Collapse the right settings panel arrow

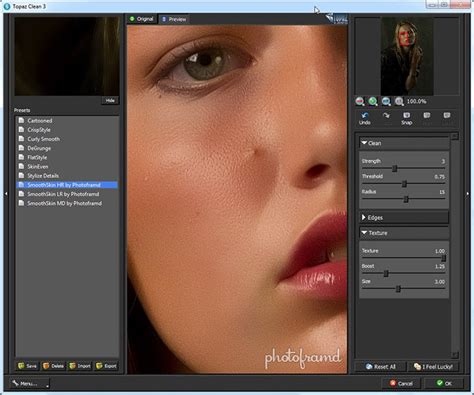pos(468,193)
